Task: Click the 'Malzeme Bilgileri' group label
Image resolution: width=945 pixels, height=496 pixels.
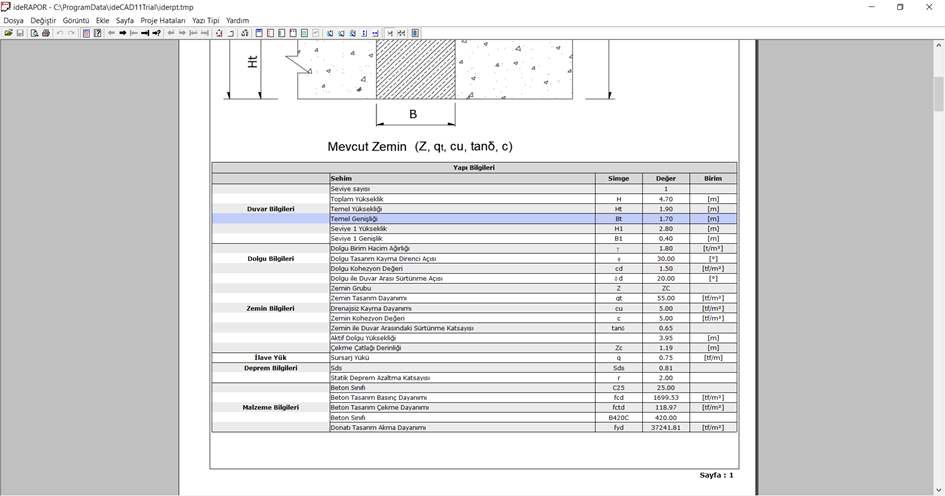Action: pos(271,407)
